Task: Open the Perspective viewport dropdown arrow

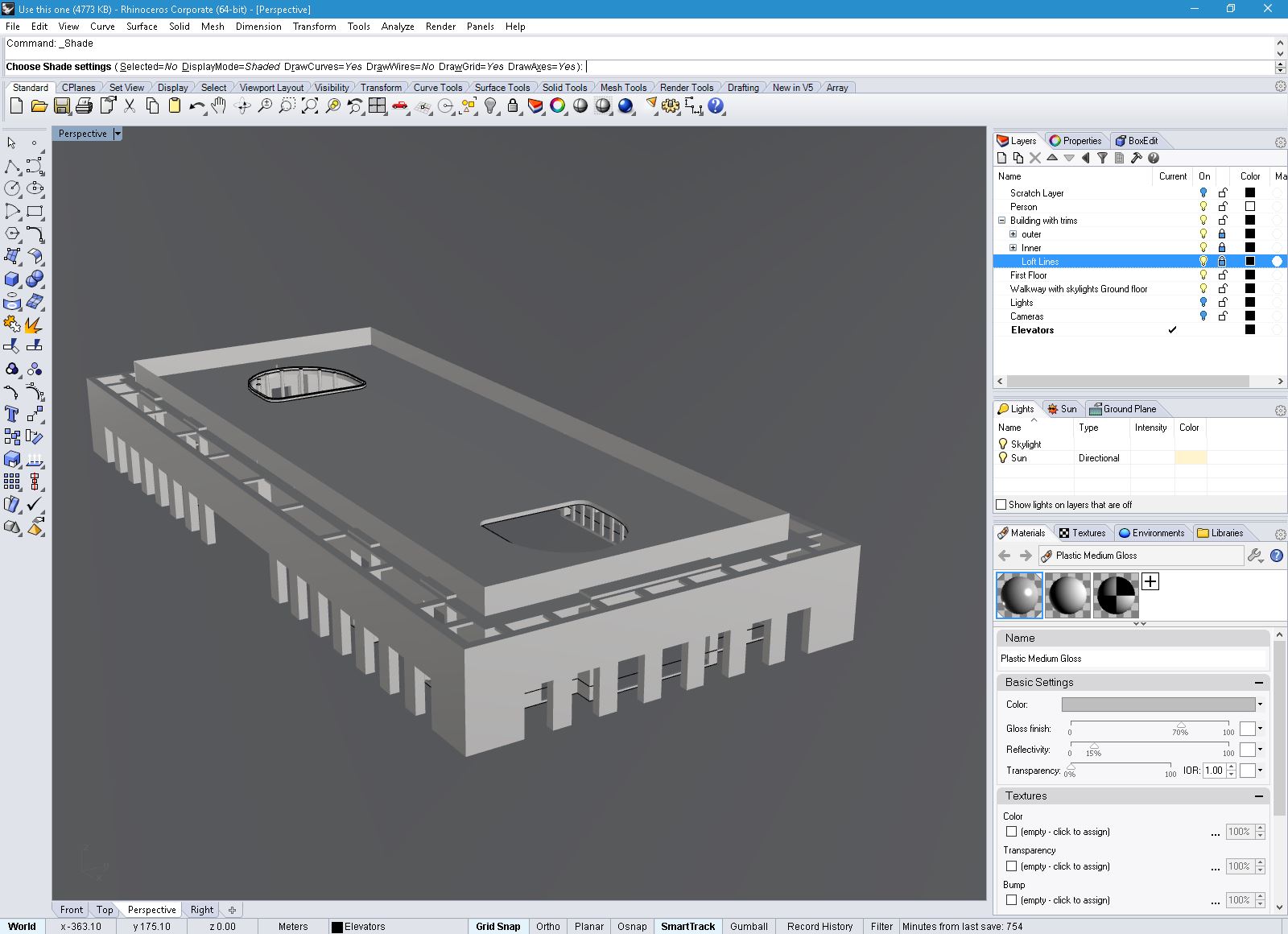Action: coord(118,134)
